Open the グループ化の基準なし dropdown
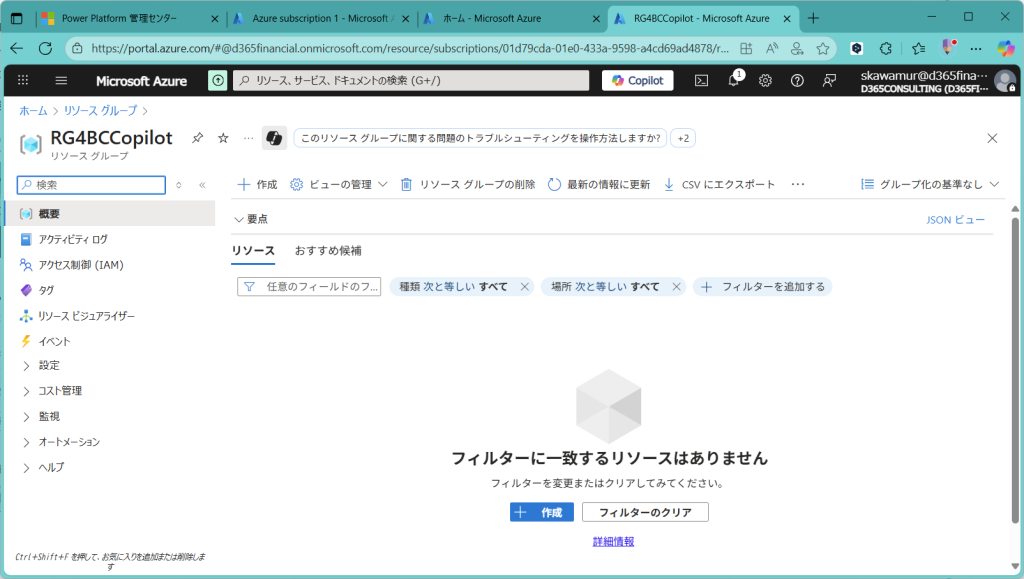 pyautogui.click(x=930, y=185)
